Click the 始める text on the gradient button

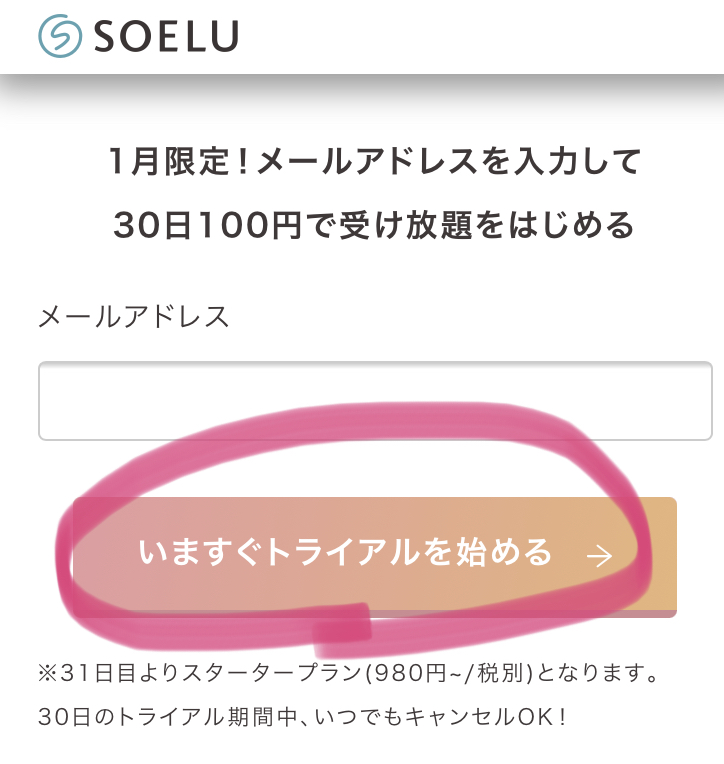click(x=504, y=553)
